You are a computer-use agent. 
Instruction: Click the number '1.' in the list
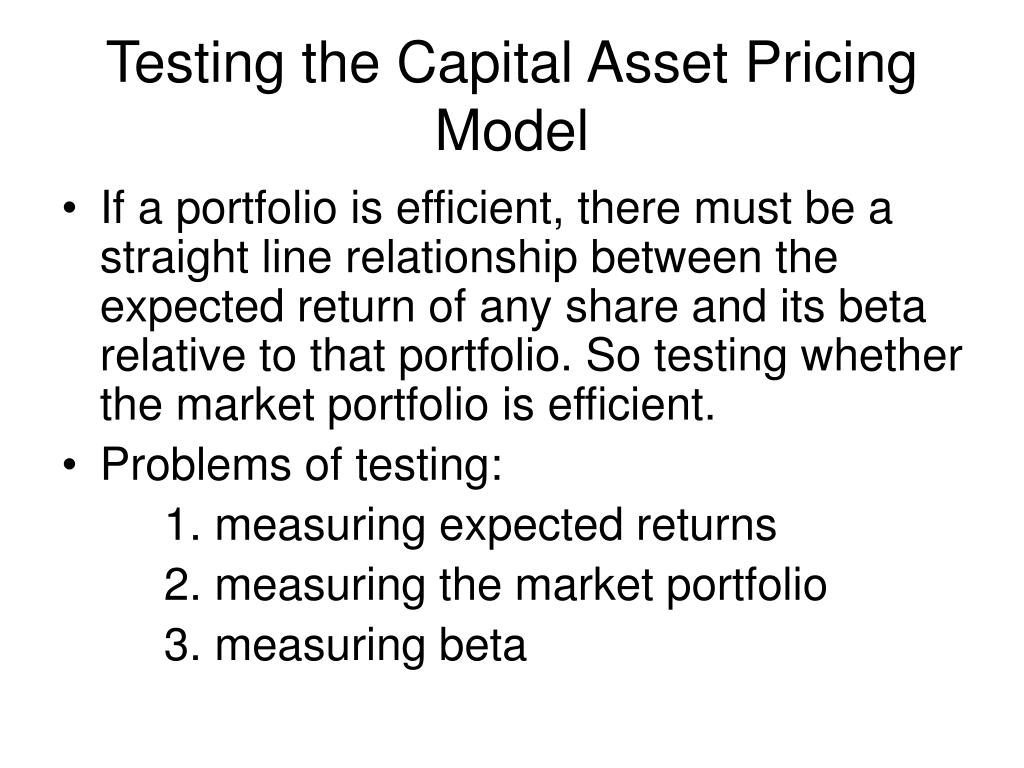(184, 525)
